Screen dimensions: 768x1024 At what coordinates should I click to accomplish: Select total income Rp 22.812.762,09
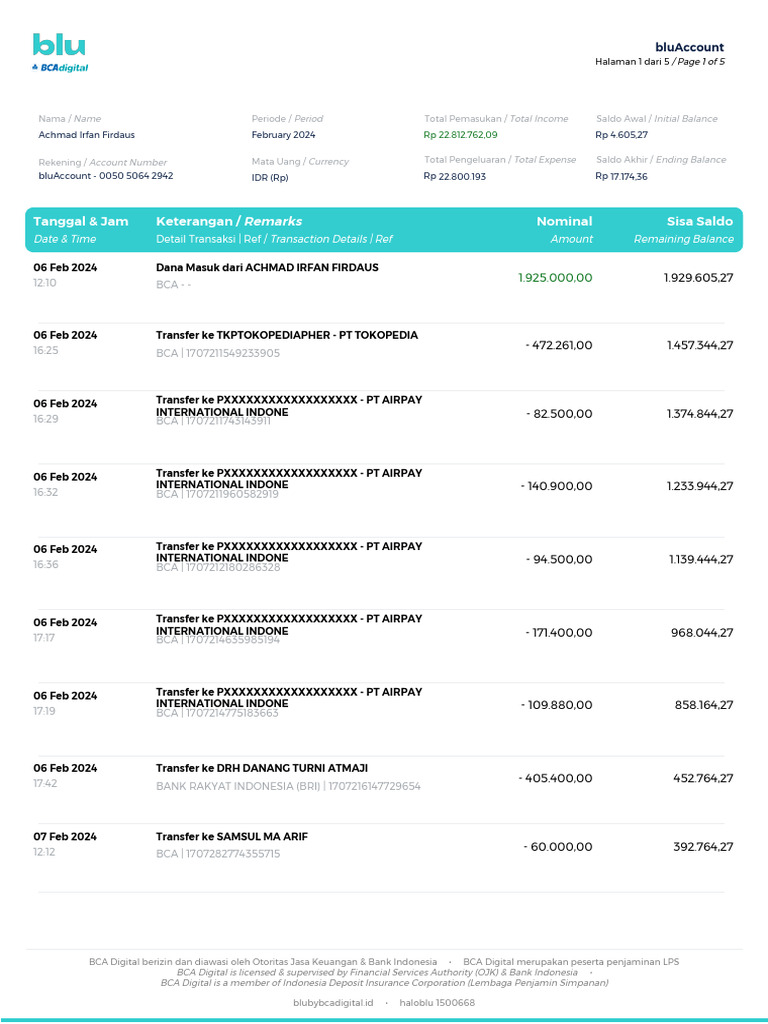point(460,135)
